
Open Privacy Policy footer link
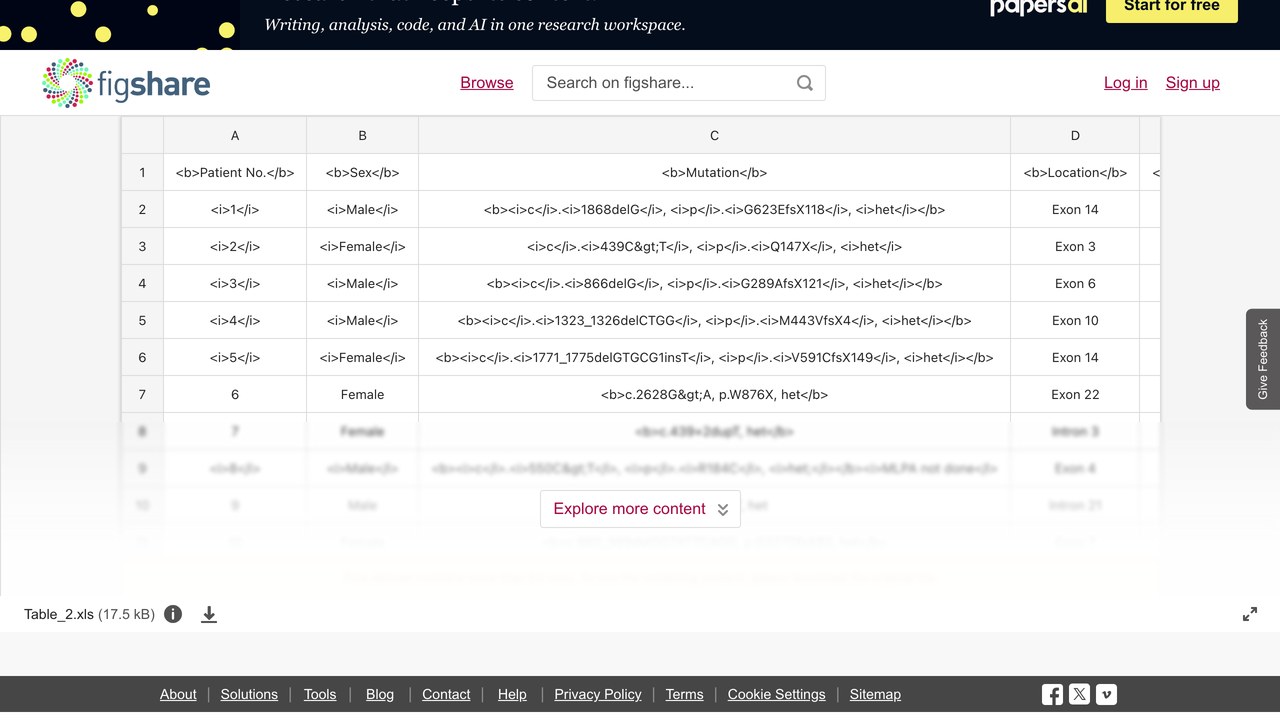point(598,694)
